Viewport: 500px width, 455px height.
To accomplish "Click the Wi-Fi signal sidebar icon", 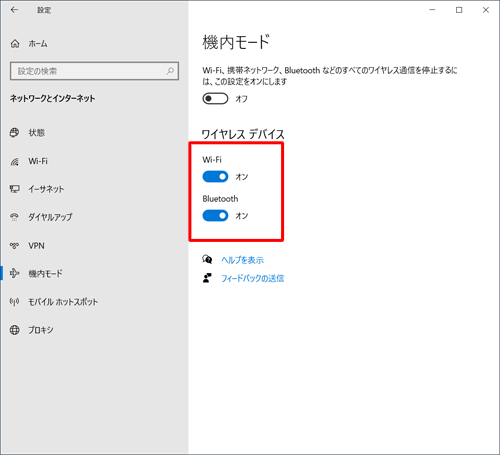I will coord(14,161).
